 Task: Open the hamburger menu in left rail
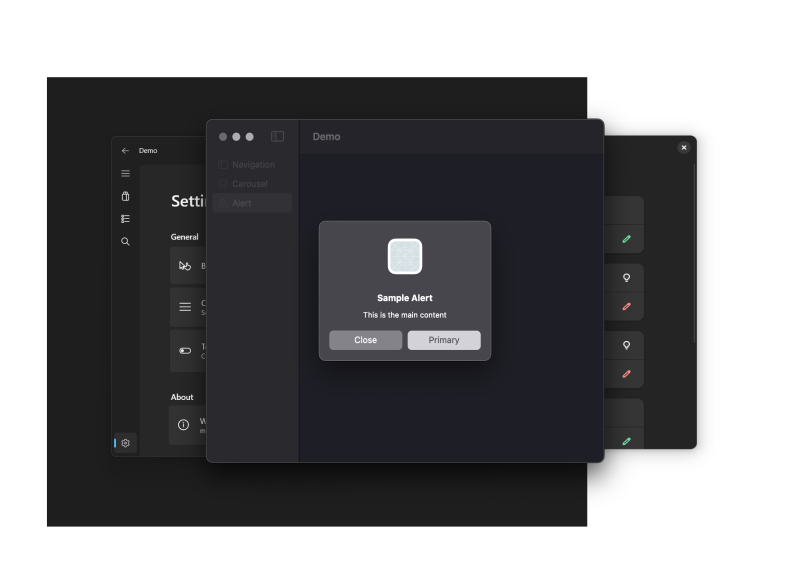[x=125, y=174]
